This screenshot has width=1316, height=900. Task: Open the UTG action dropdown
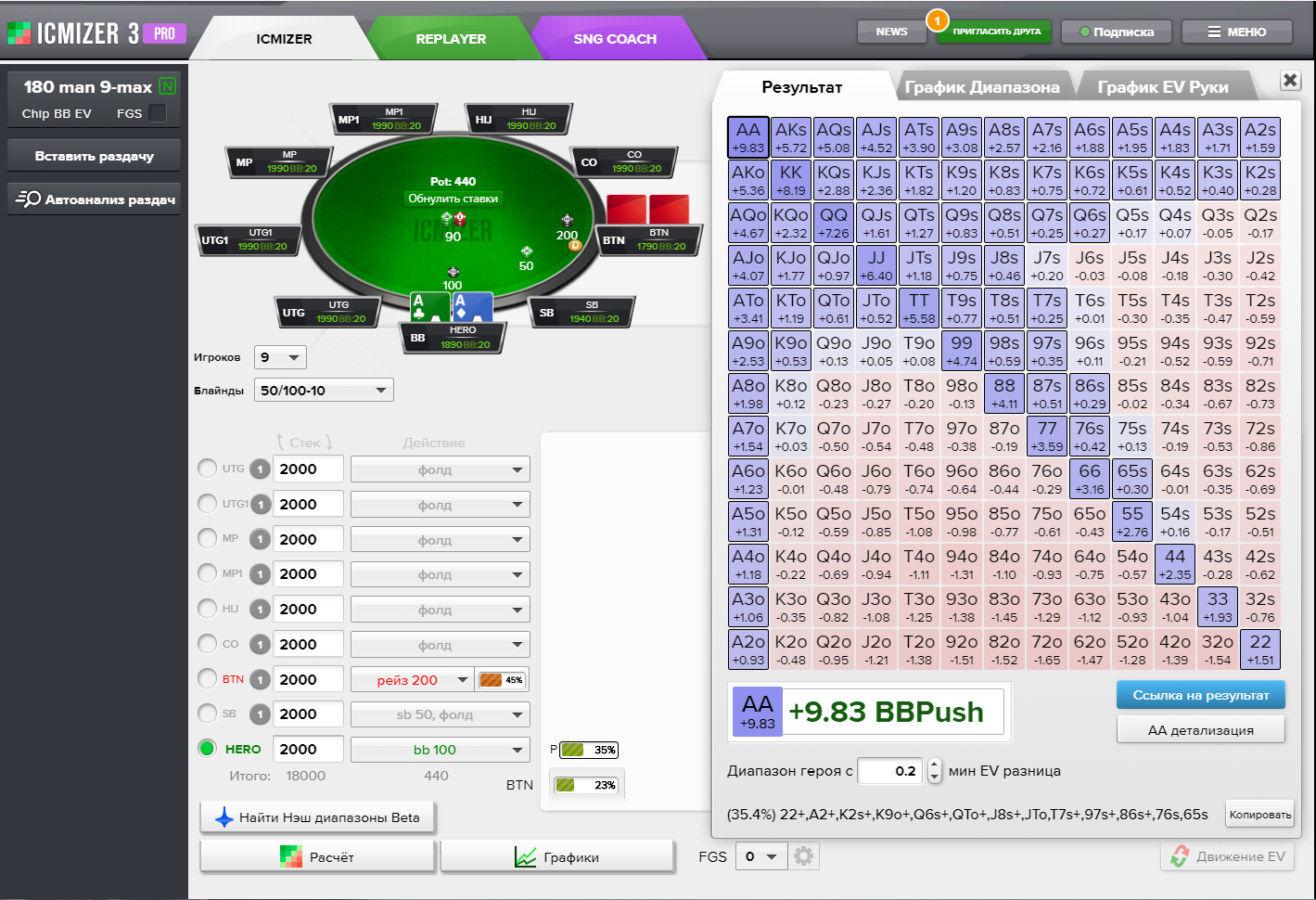point(440,469)
